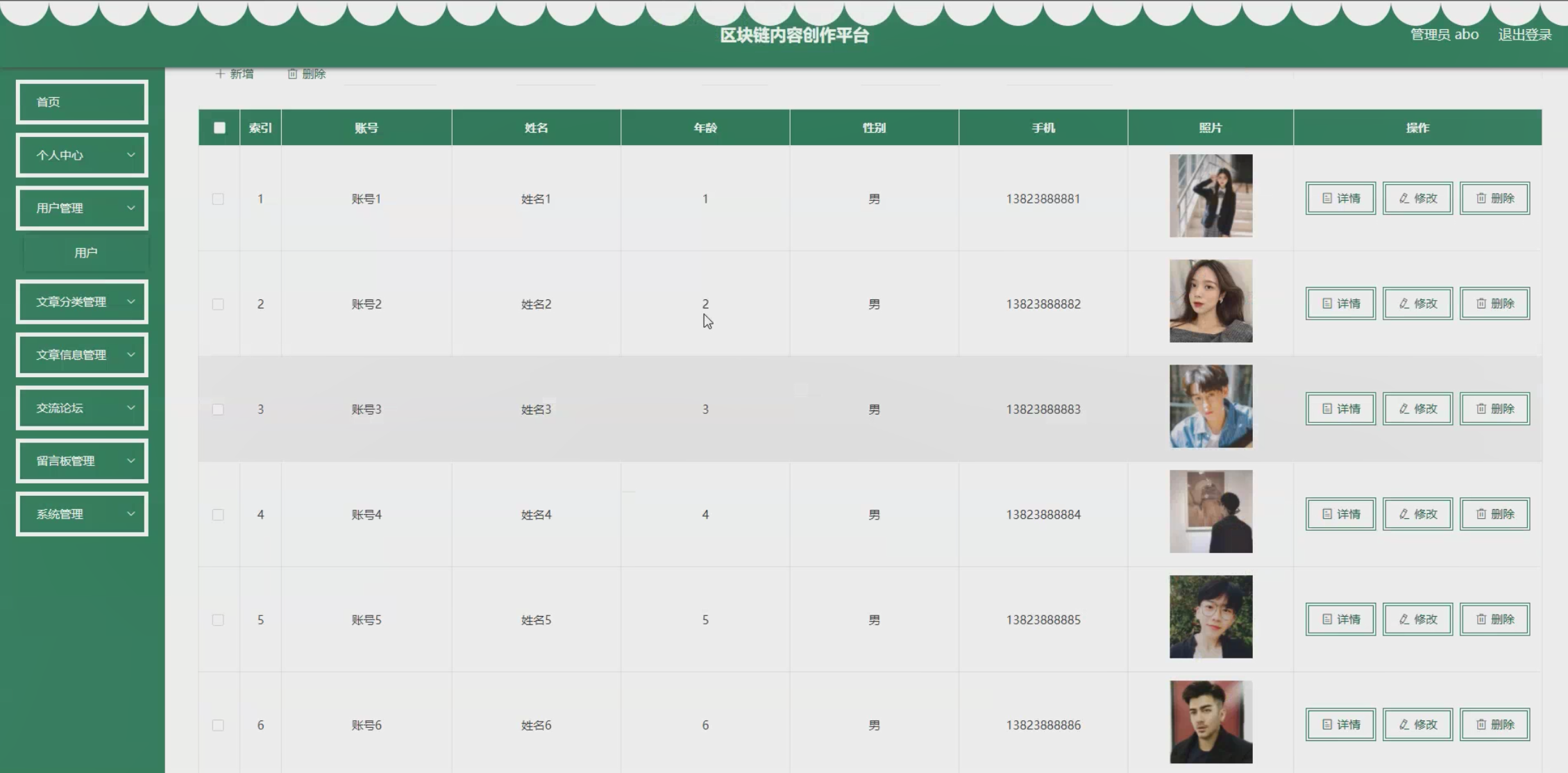
Task: Open 详情 for 账号6 row
Action: [x=1340, y=724]
